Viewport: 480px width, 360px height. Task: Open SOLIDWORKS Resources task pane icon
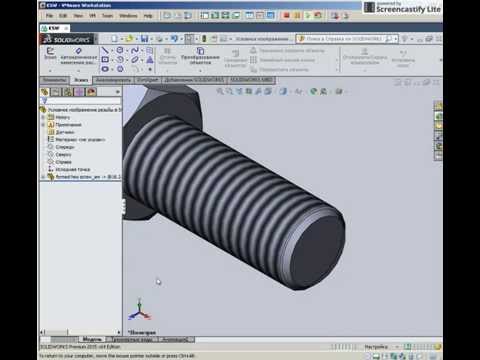pos(438,106)
